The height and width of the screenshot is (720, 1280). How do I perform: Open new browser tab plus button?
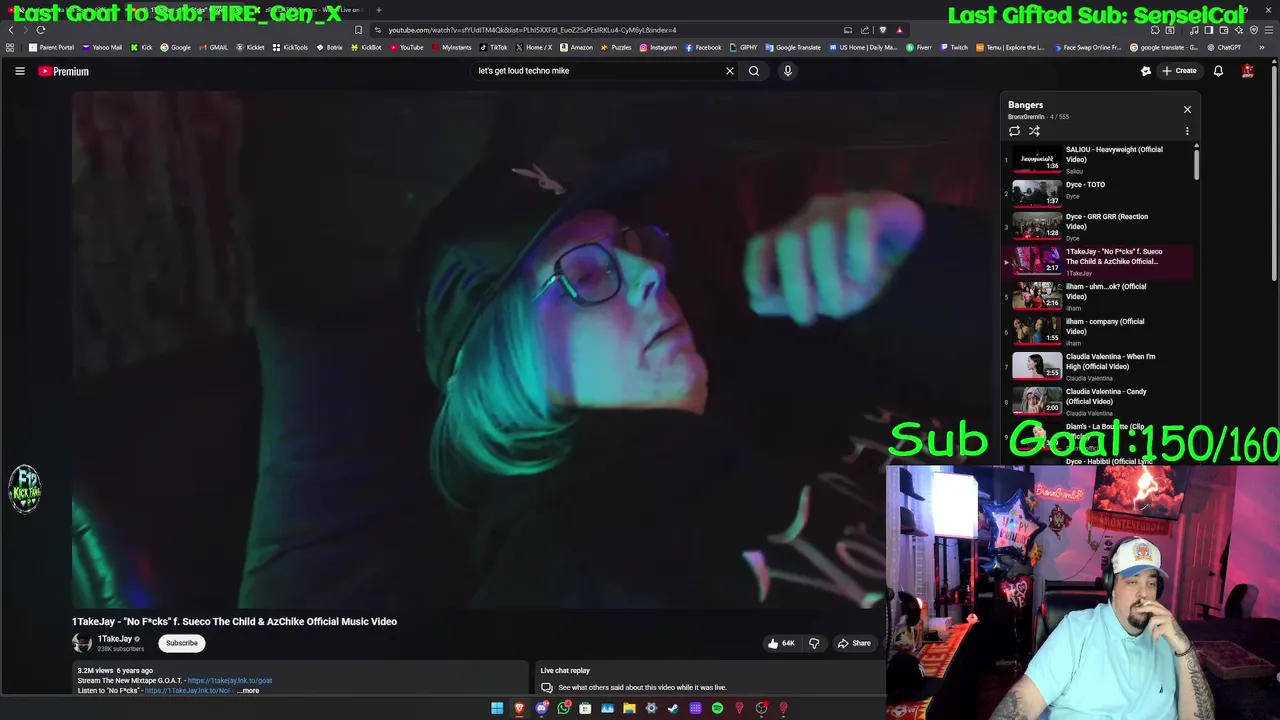379,10
